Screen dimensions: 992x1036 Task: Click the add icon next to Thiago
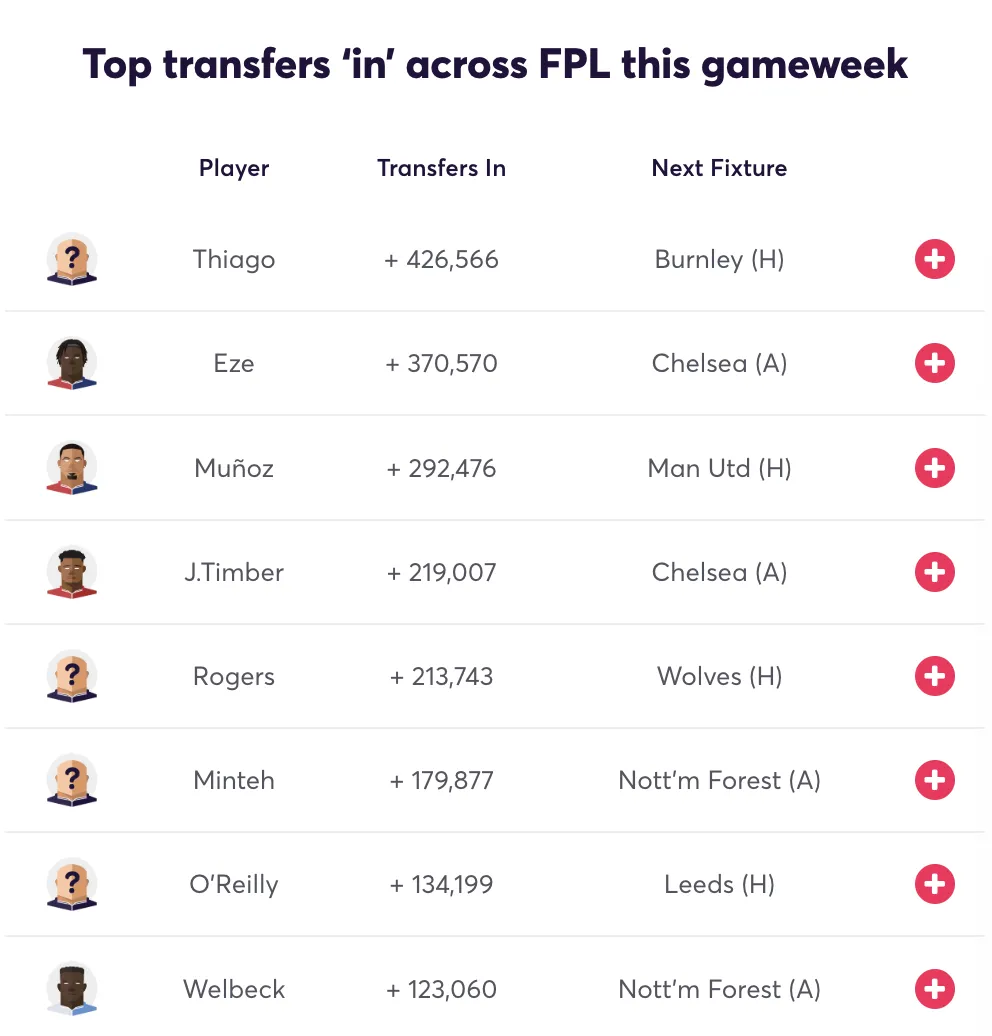(x=935, y=259)
